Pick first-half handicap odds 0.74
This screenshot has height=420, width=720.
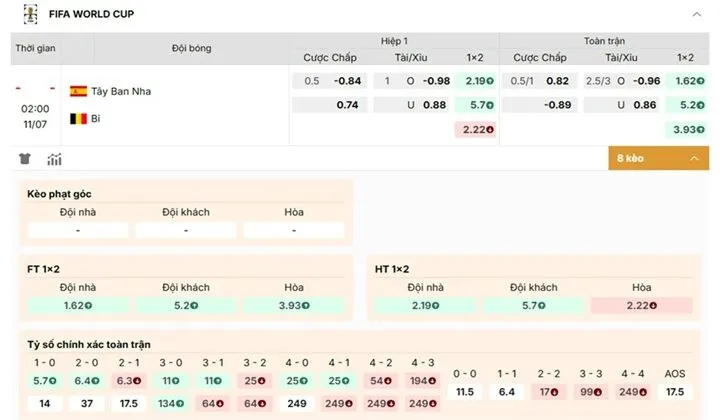tap(330, 105)
